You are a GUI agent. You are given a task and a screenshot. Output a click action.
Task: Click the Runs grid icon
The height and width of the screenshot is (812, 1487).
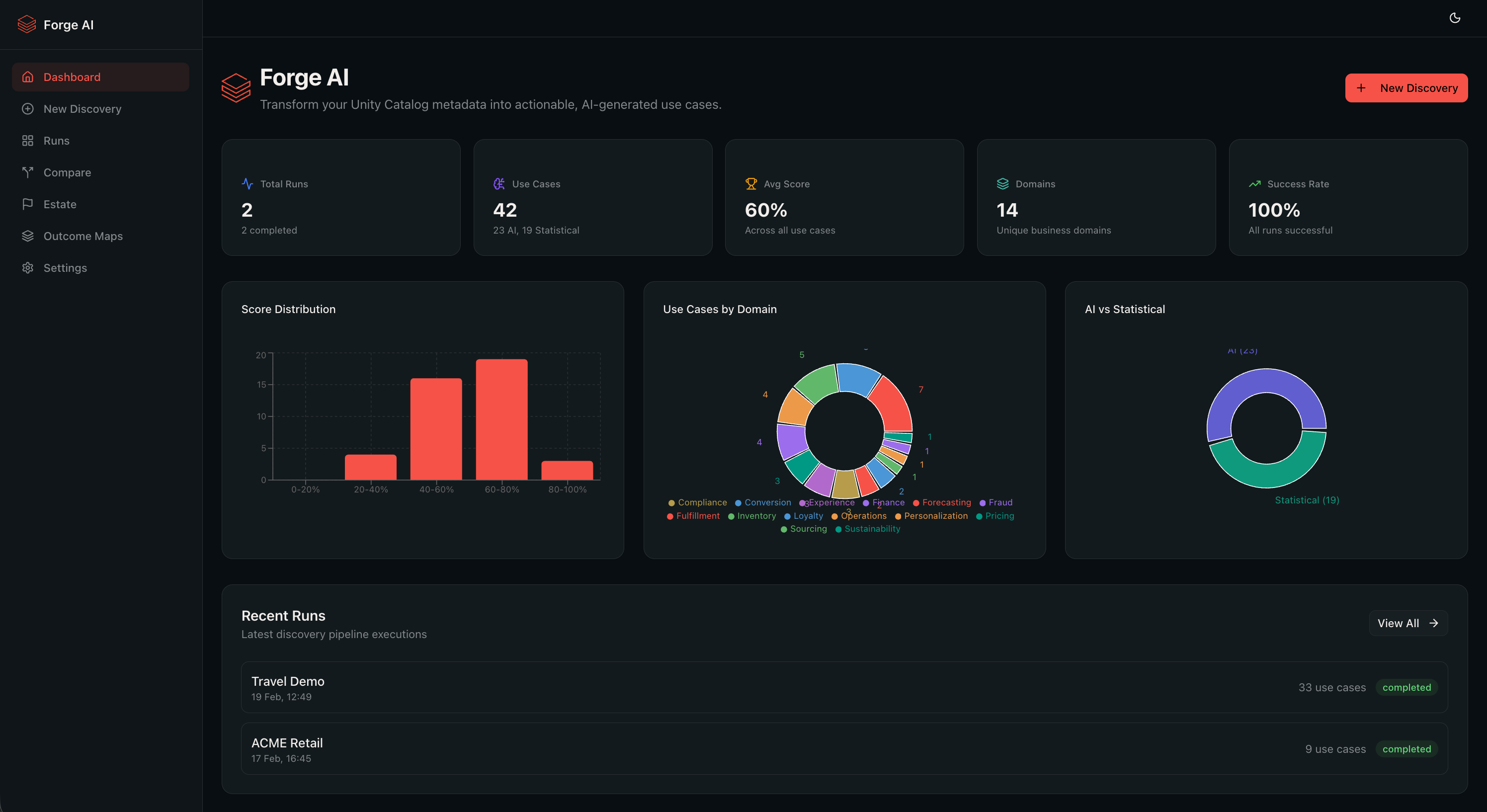coord(28,140)
